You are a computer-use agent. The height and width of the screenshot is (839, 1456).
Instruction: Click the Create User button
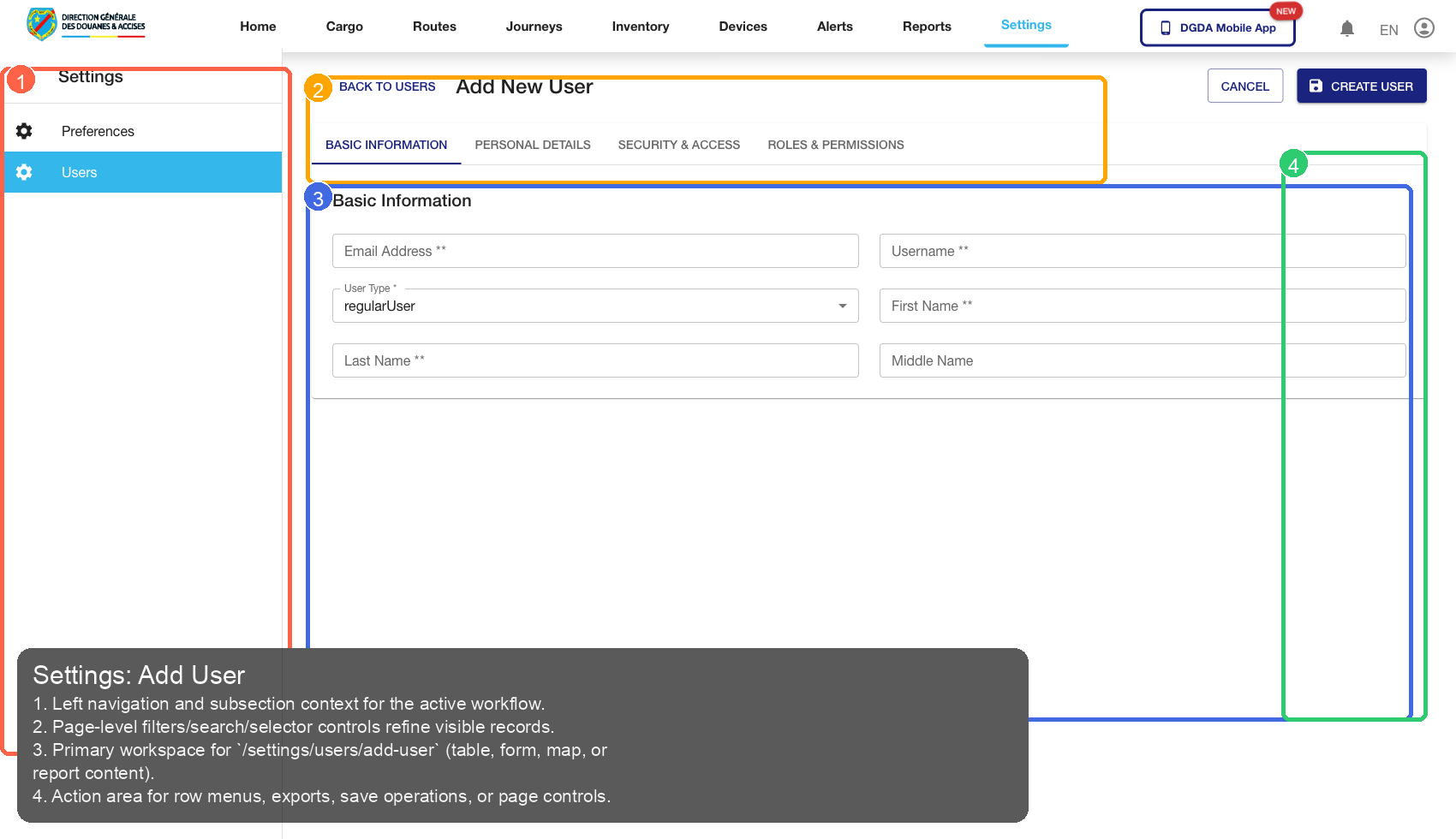click(1361, 86)
